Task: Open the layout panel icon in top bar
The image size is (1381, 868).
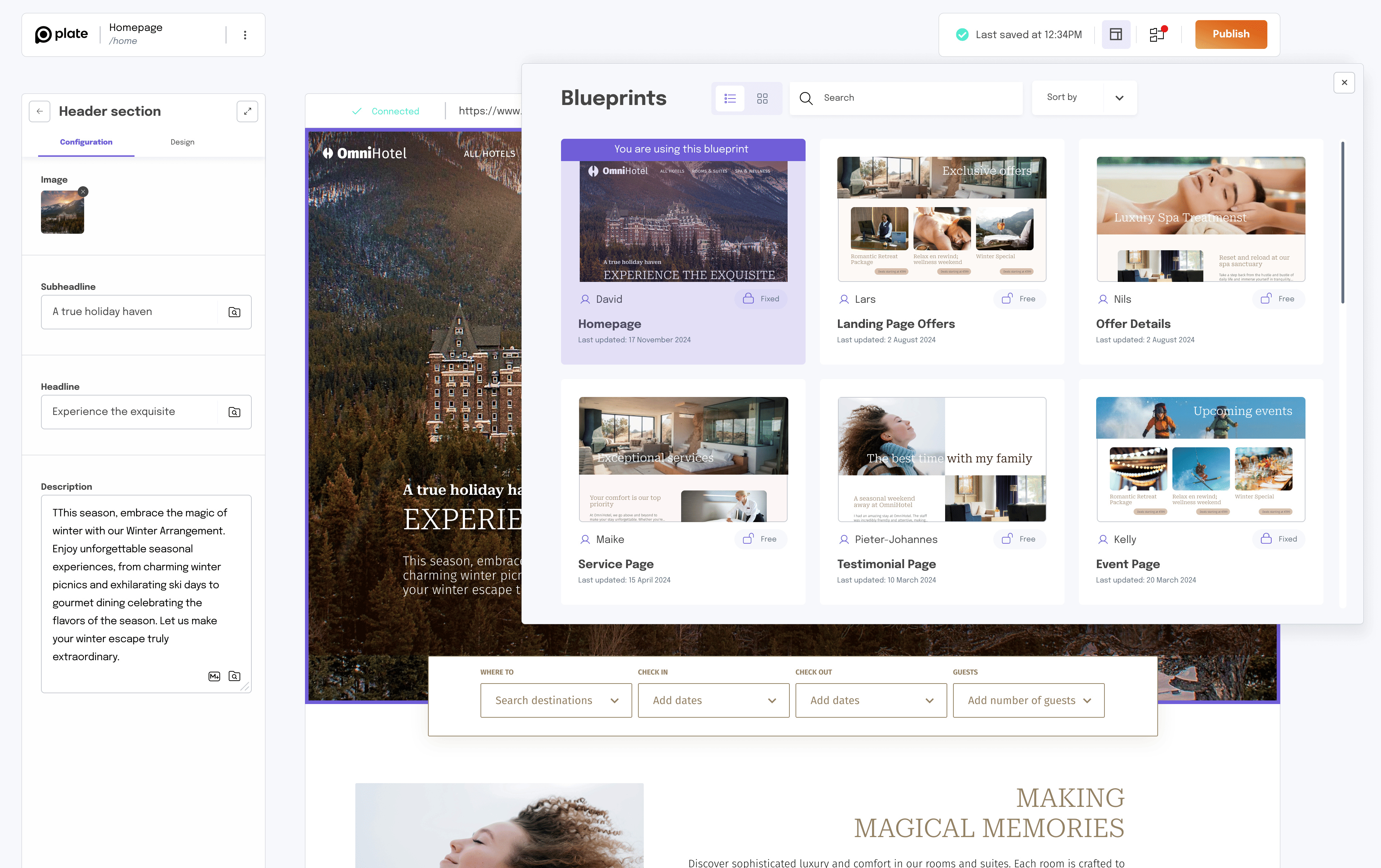Action: 1116,35
